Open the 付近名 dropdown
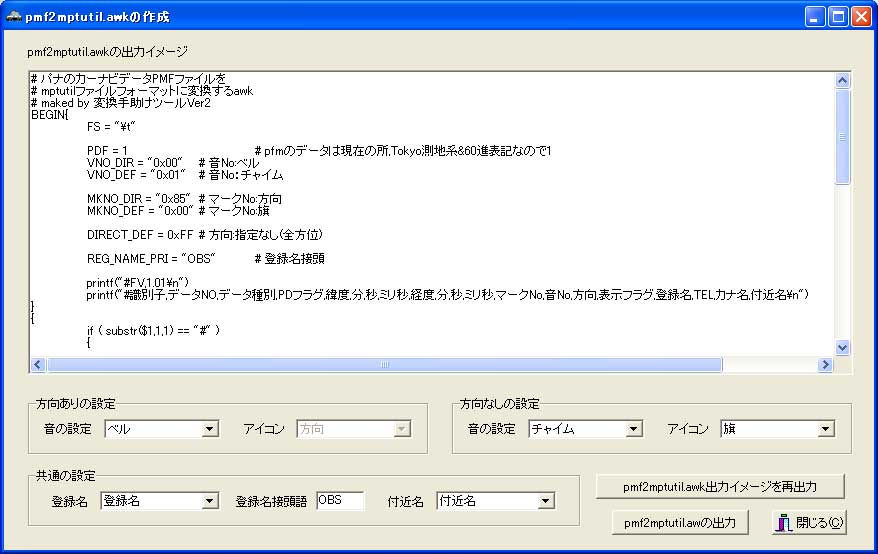Viewport: 878px width, 554px height. coord(545,501)
